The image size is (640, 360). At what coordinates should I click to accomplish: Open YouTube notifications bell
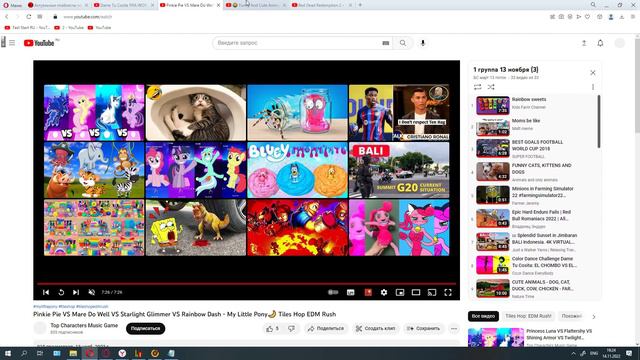(600, 43)
